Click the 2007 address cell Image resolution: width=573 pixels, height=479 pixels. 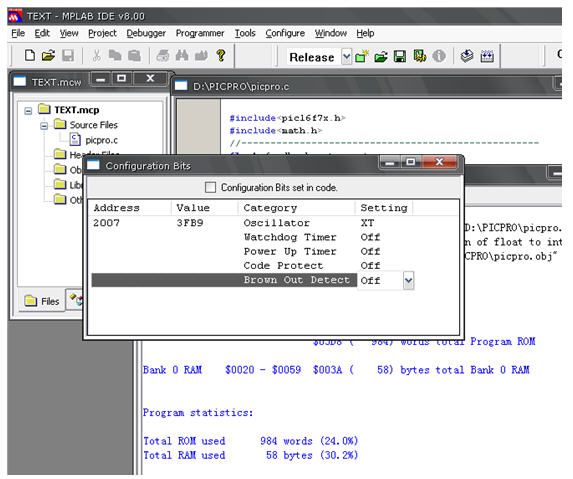106,223
